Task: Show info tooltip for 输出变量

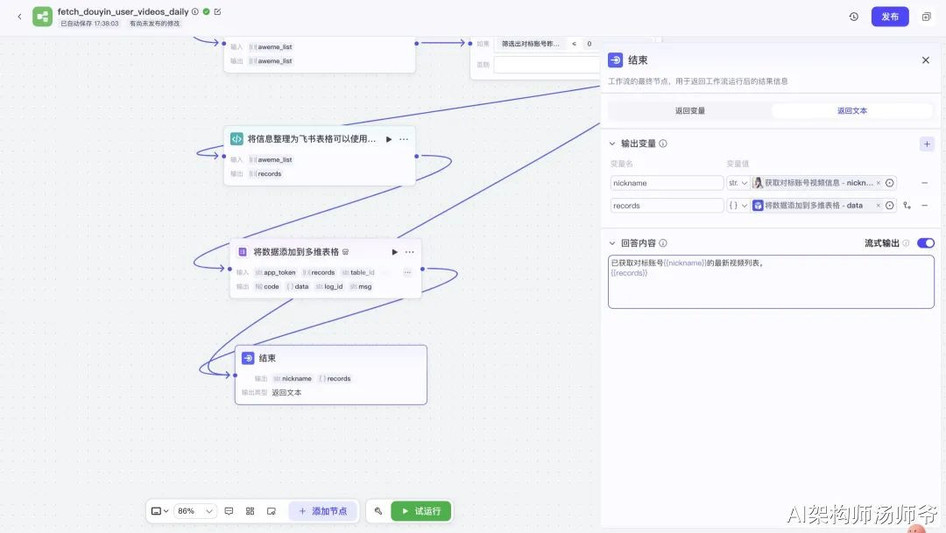Action: 663,144
